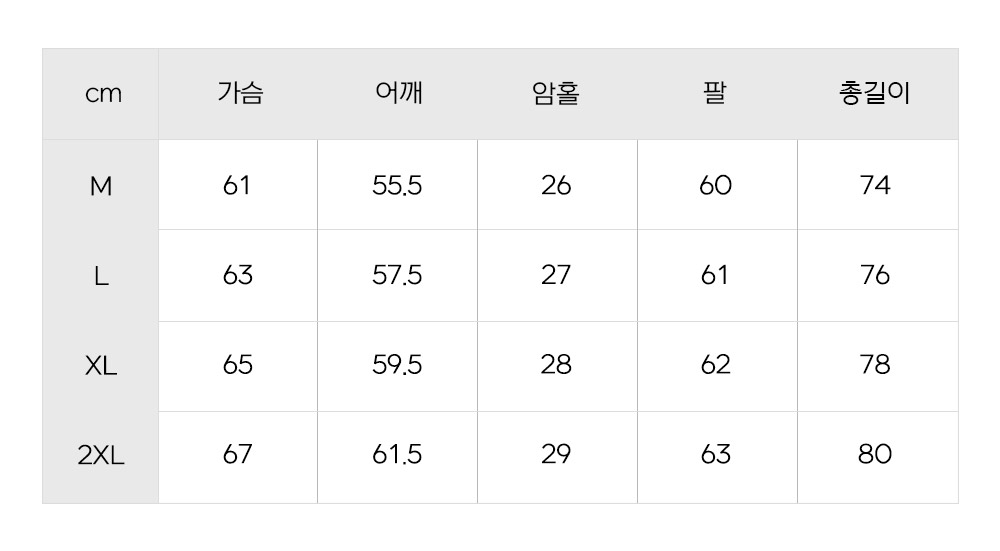Click the 어깨 column header
The width and height of the screenshot is (1000, 551).
point(398,94)
